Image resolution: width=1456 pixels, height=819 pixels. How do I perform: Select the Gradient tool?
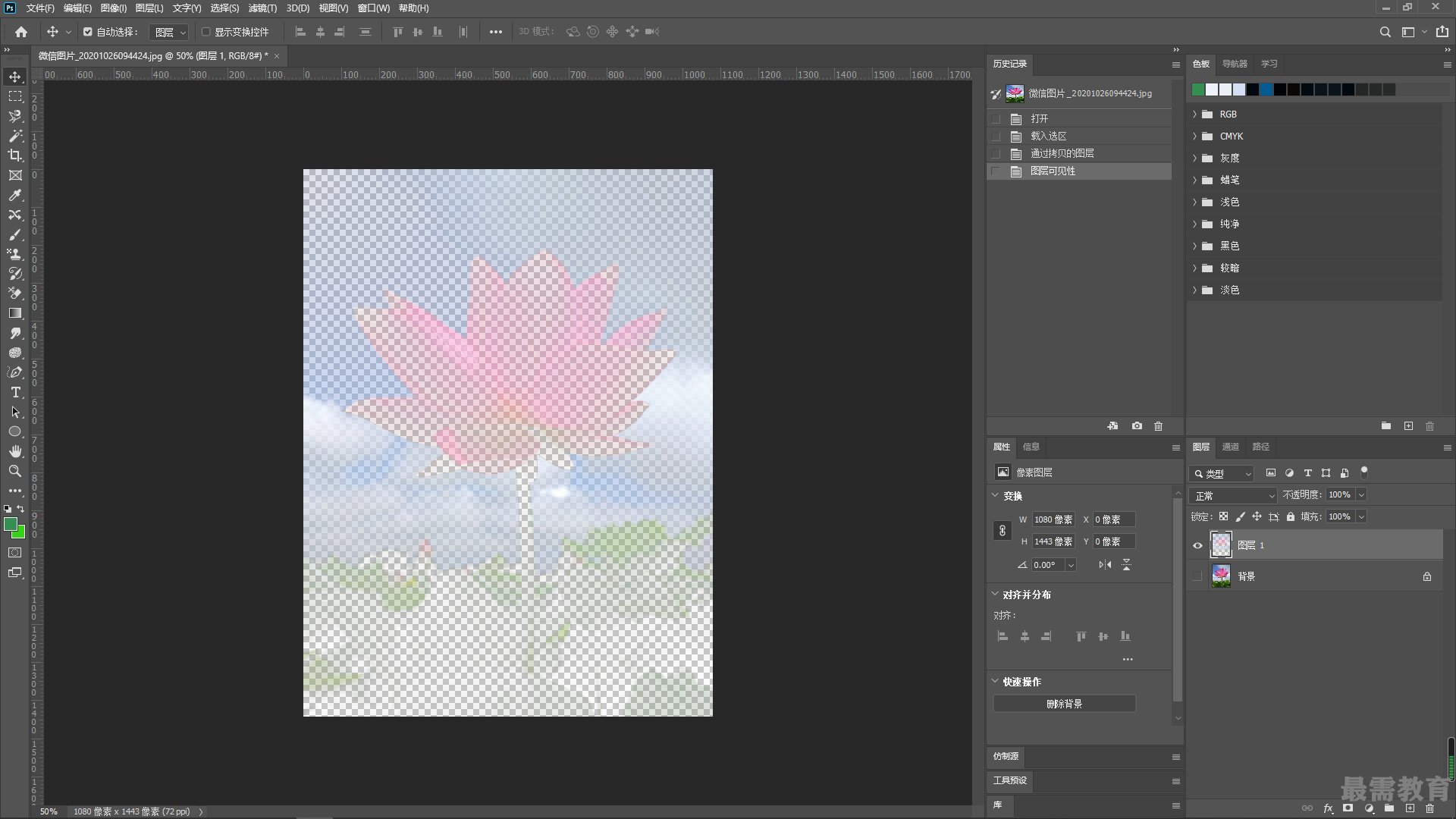(15, 313)
